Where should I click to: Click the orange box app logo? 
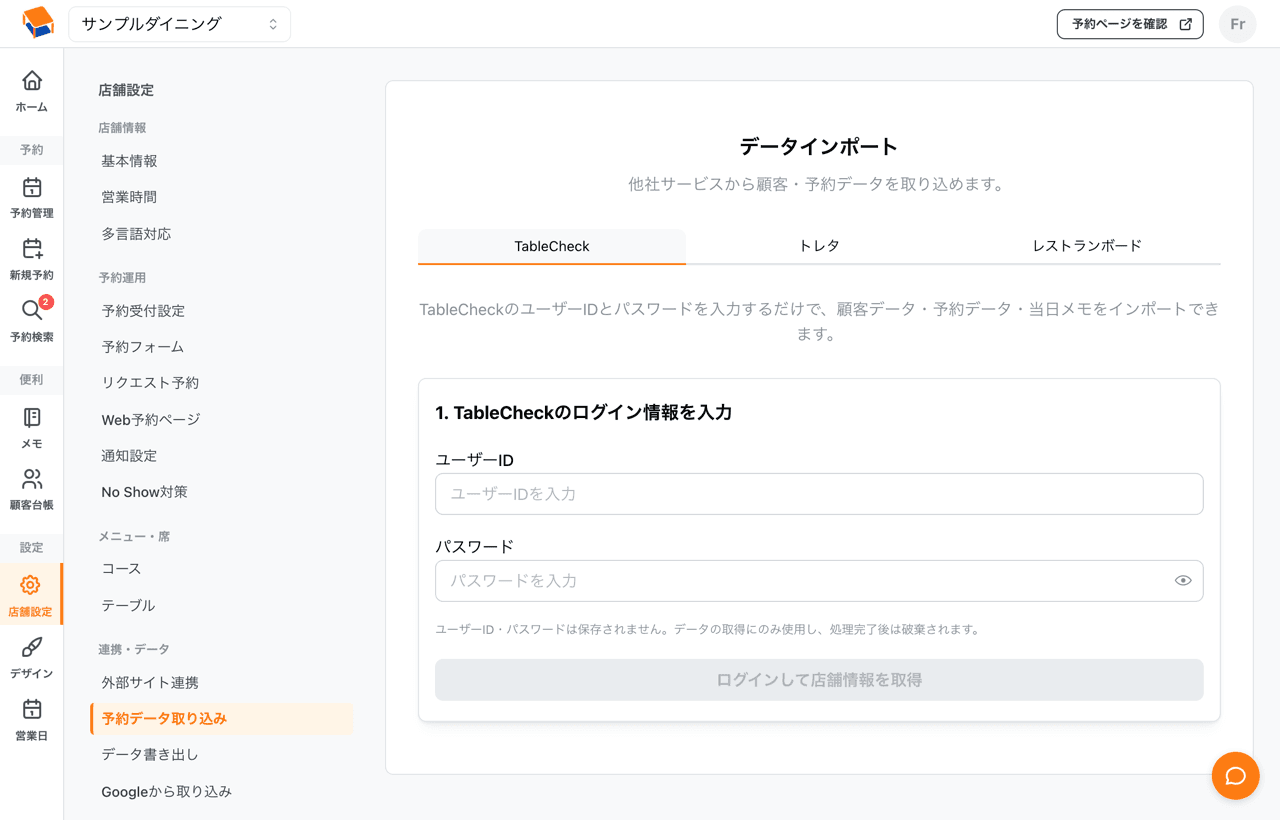37,23
